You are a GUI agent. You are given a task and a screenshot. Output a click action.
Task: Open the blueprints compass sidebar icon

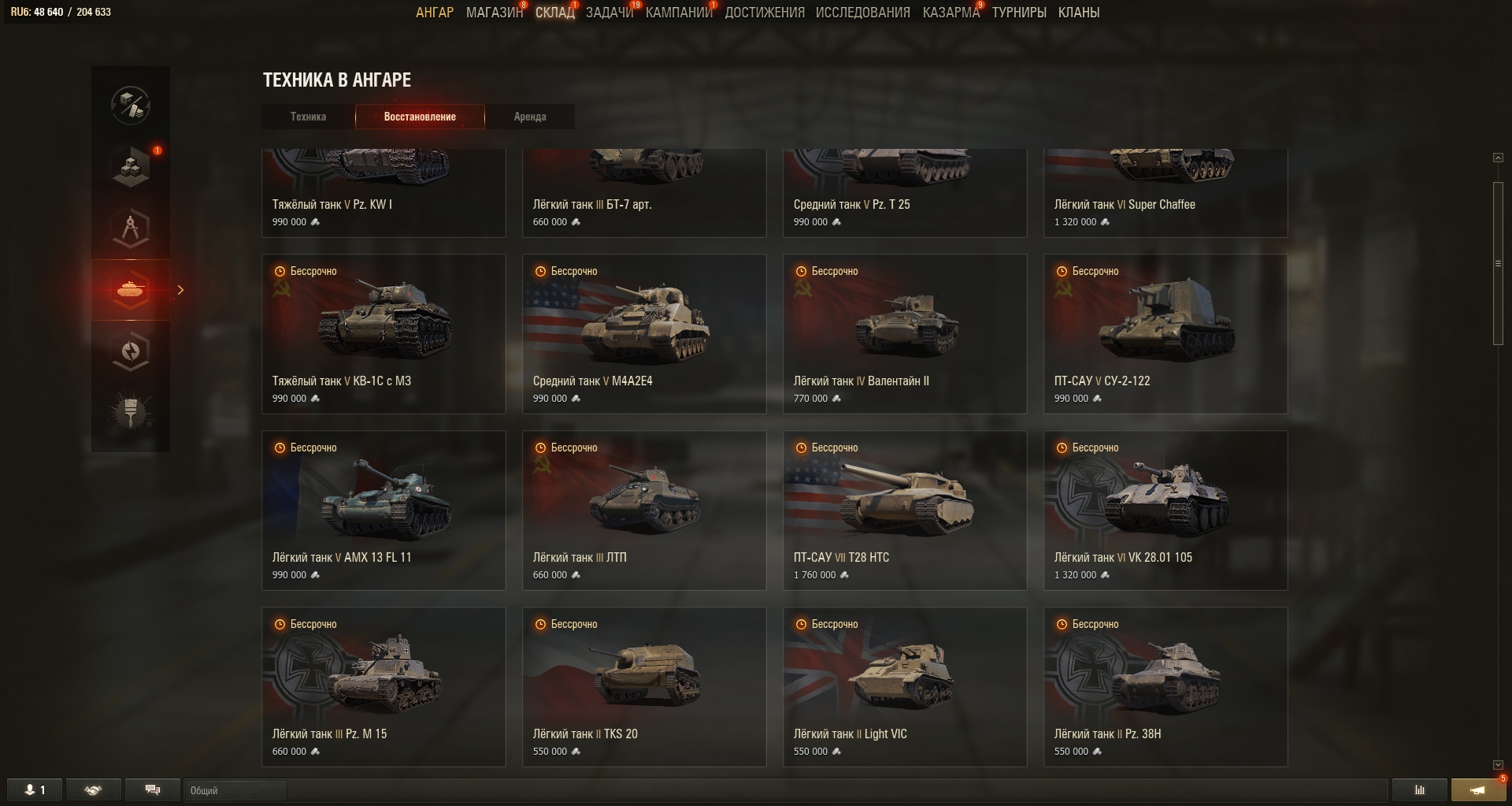point(131,228)
